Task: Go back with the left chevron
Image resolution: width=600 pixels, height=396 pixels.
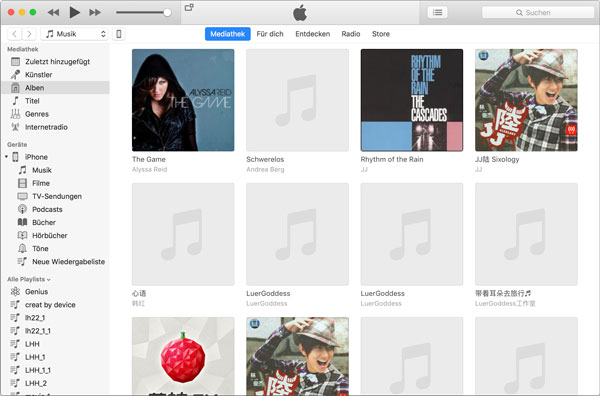Action: point(15,34)
